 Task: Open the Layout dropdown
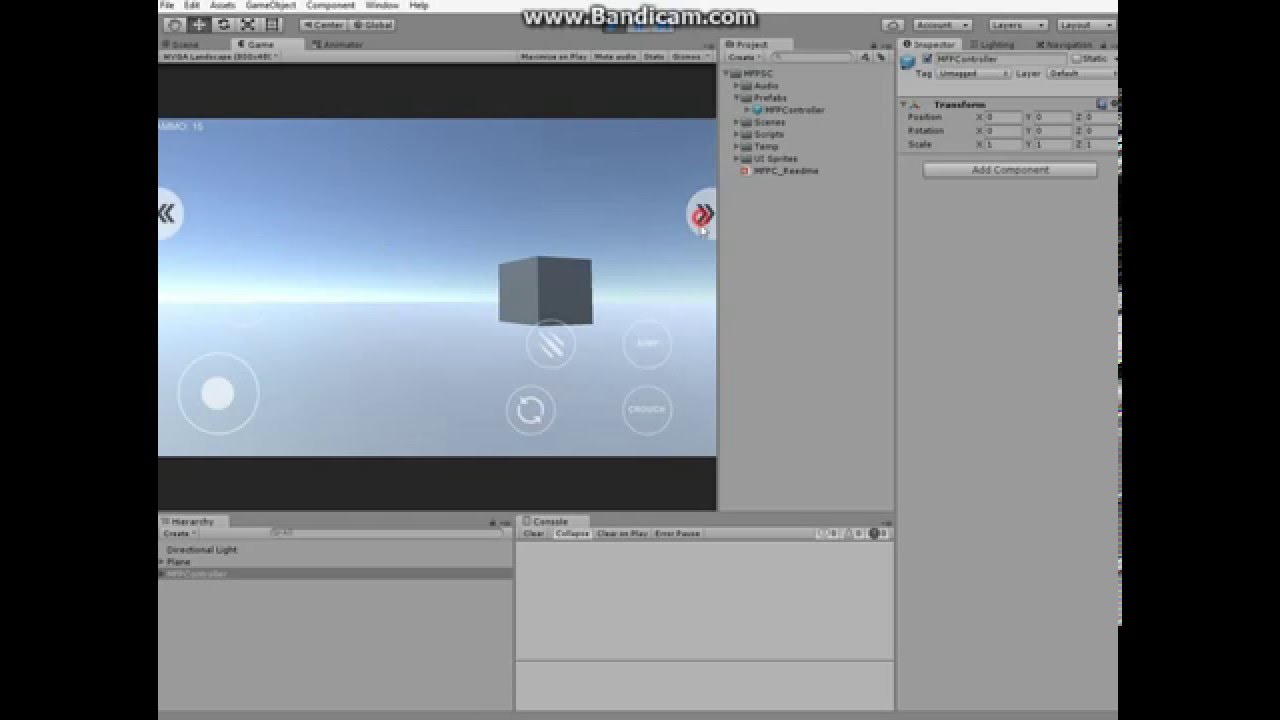(1085, 25)
